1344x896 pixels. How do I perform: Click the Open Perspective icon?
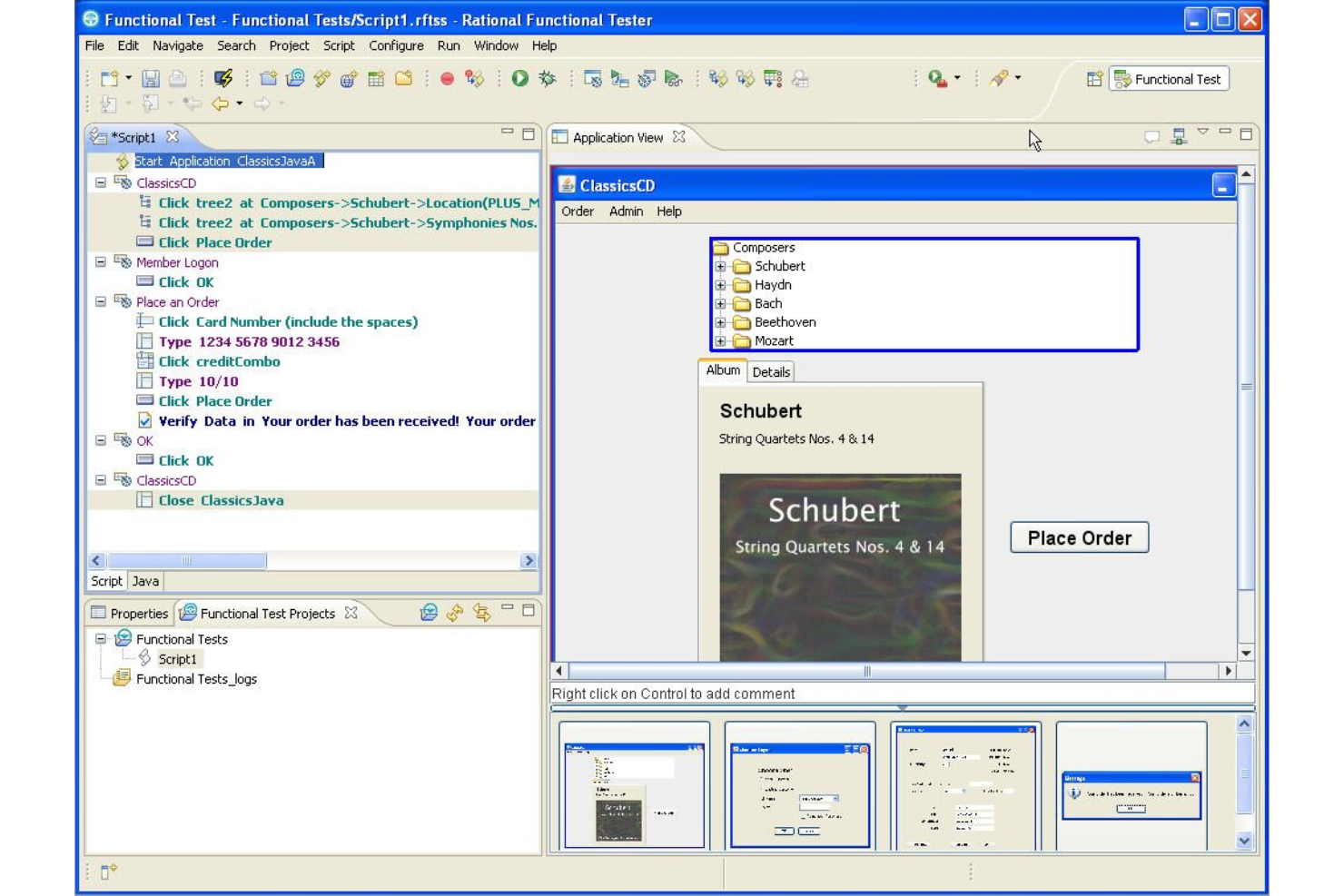[x=1094, y=79]
